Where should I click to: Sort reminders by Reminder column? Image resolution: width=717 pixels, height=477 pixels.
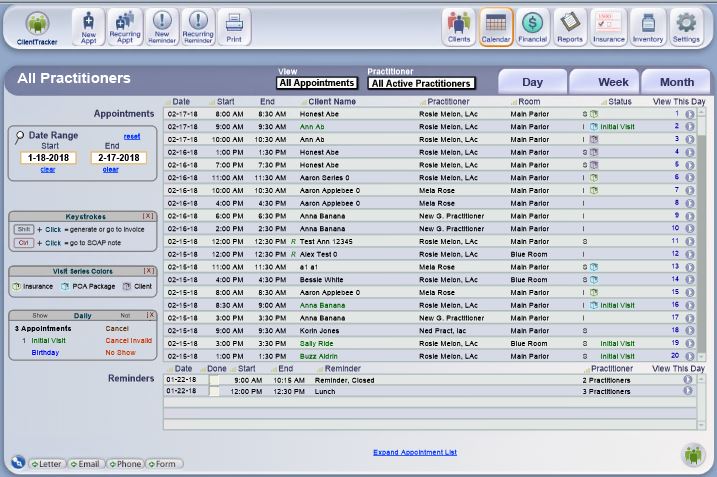pos(342,369)
